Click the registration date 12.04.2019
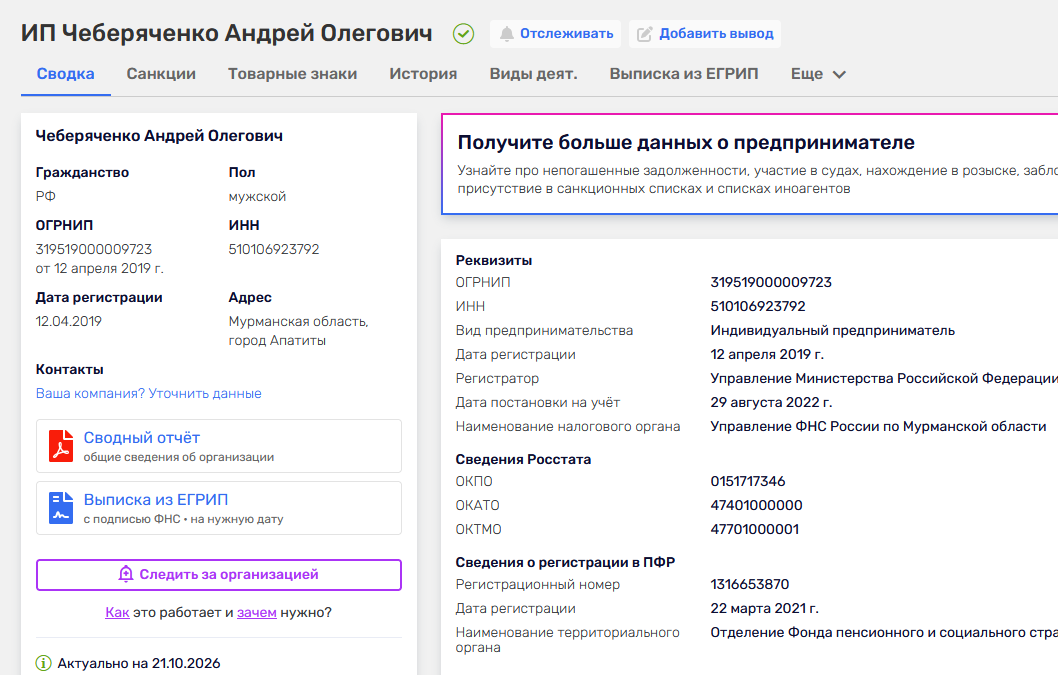Screen dimensions: 1058x675 point(69,321)
